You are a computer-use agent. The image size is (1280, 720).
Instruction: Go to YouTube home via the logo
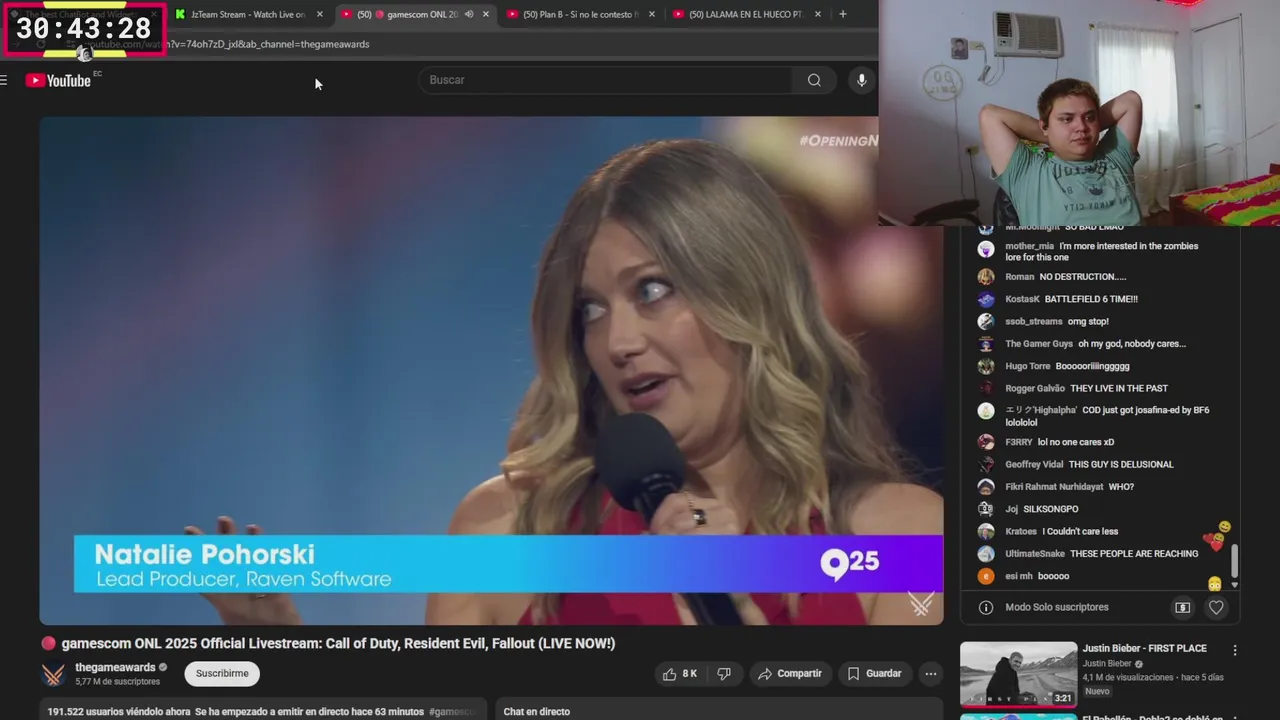(58, 80)
